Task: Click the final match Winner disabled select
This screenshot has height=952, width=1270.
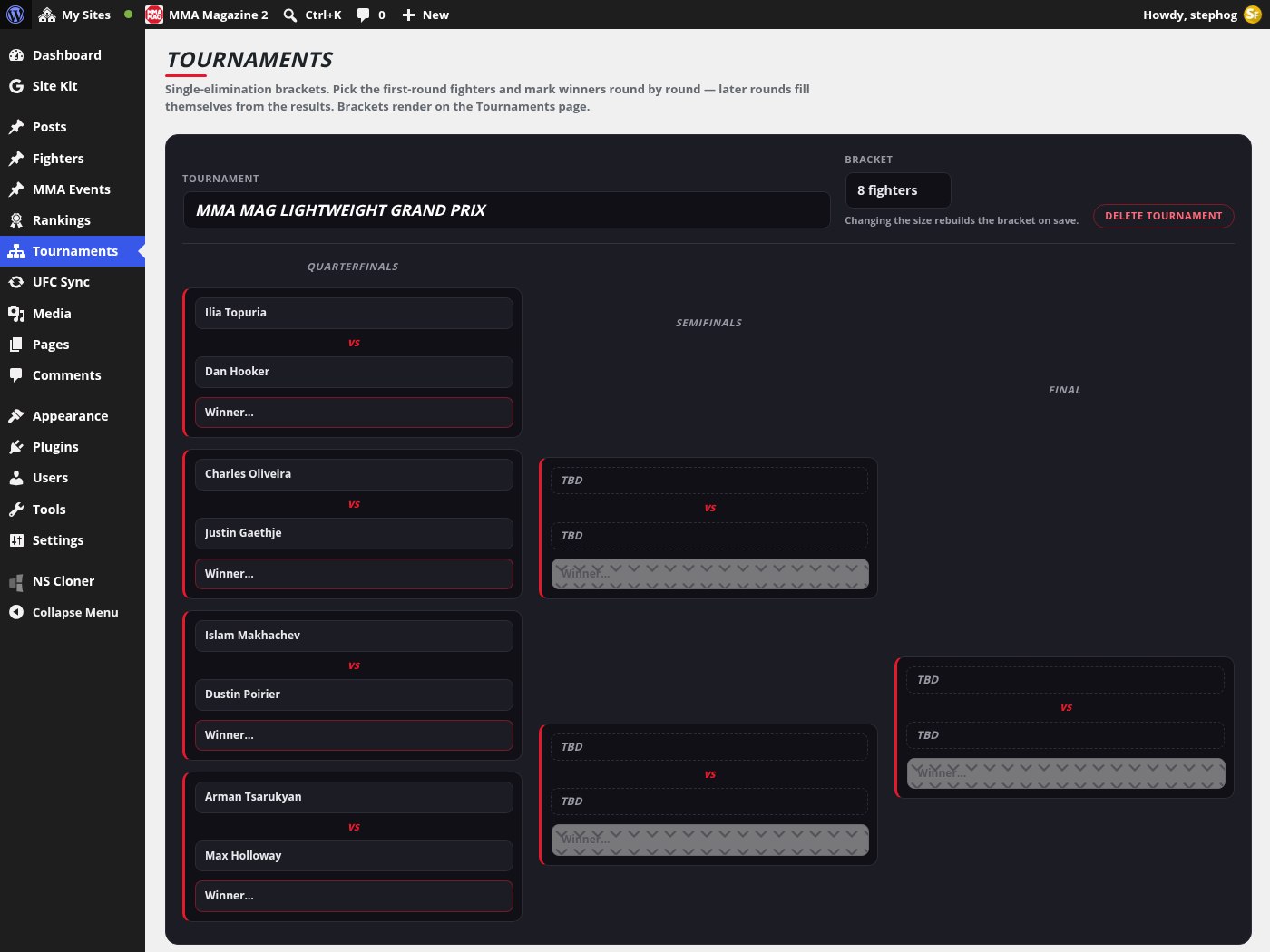Action: click(x=1066, y=773)
